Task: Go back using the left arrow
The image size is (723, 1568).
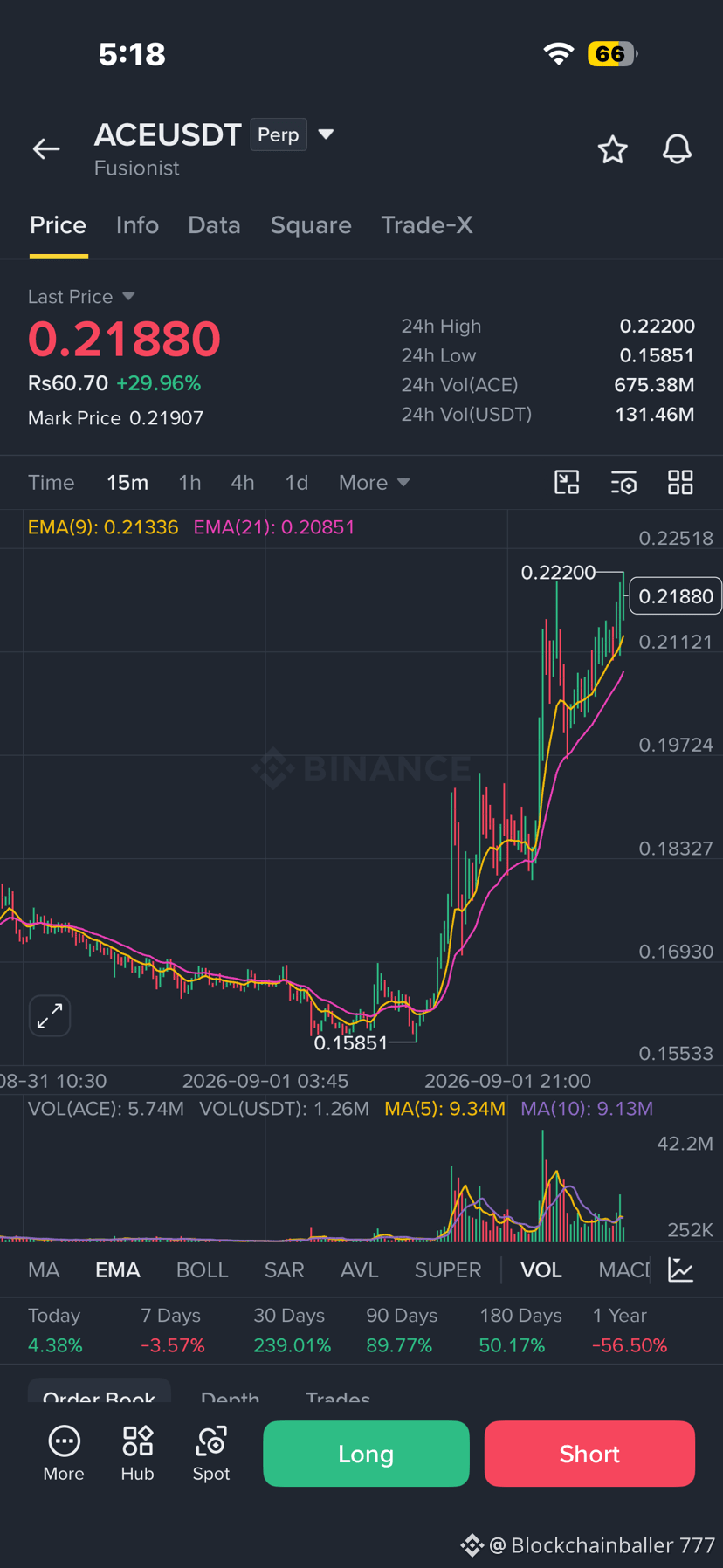Action: [46, 149]
